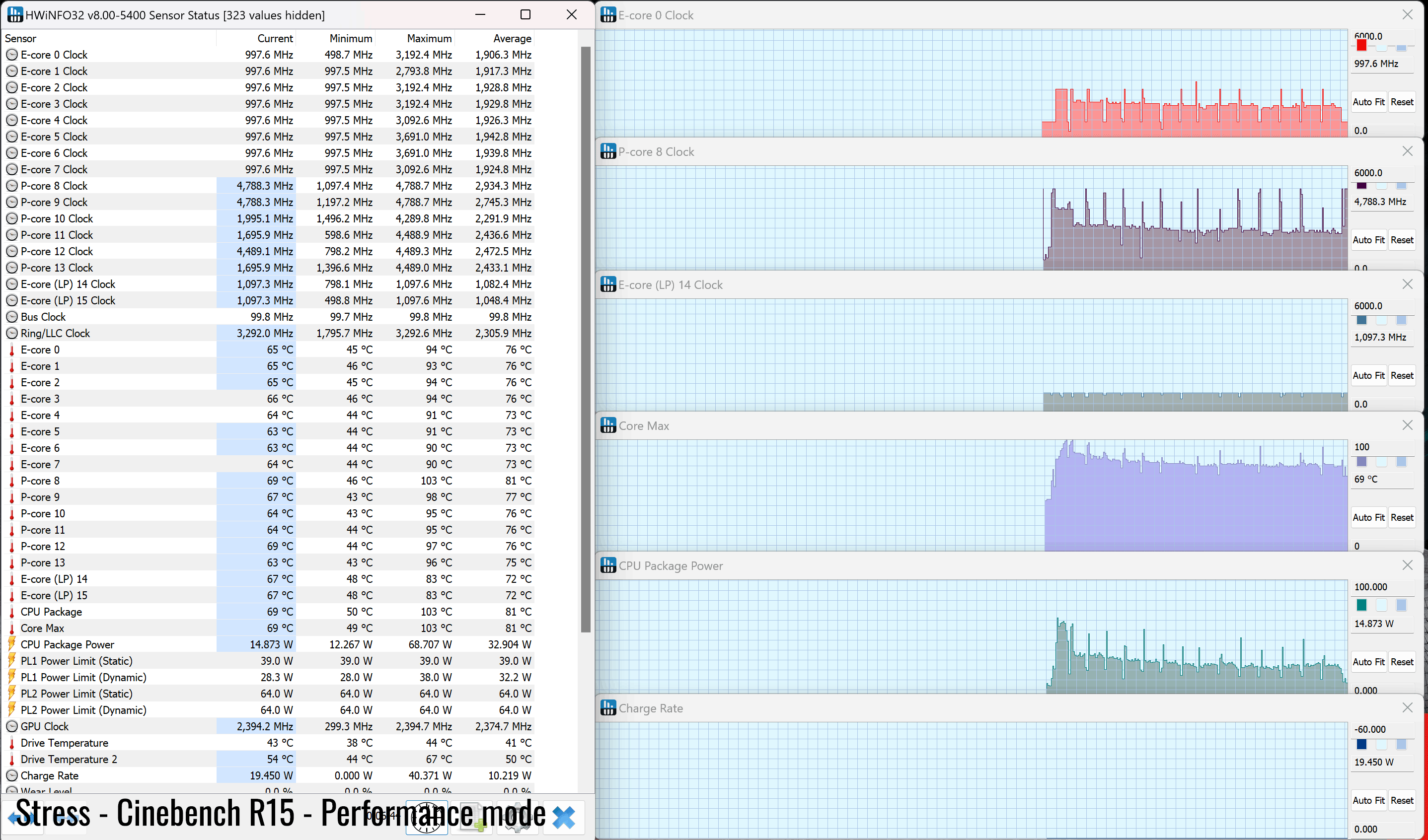The image size is (1428, 840).
Task: Click the thermometer icon beside Core Max row
Action: point(12,628)
